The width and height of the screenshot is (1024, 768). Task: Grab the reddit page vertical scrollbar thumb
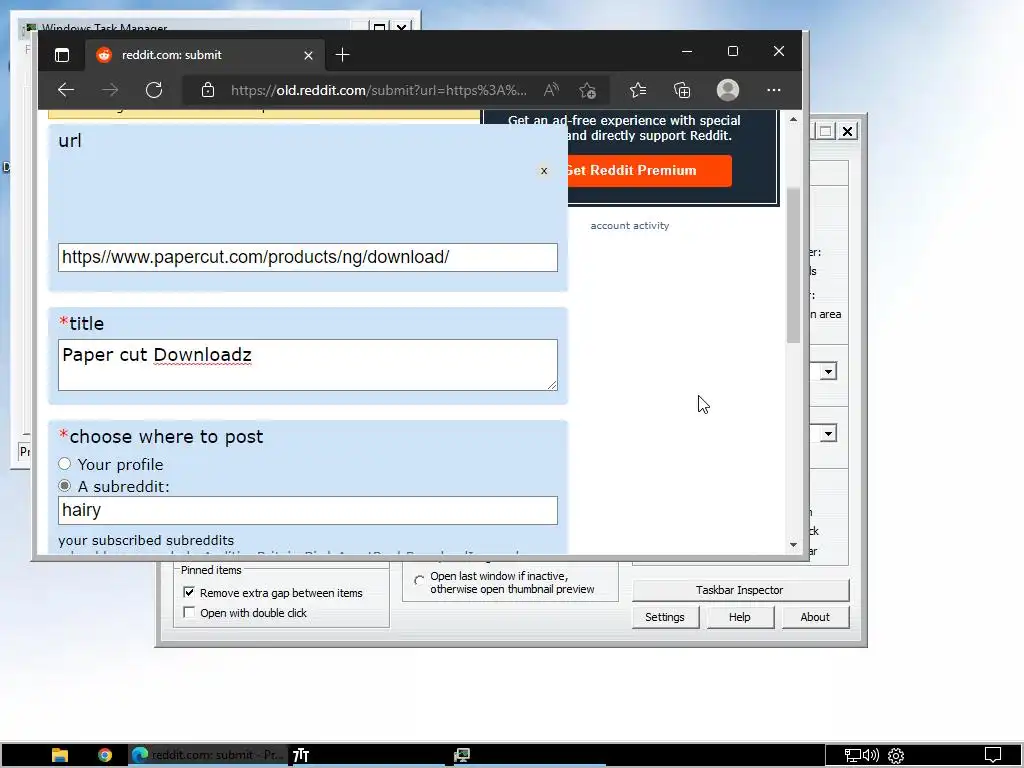point(793,264)
